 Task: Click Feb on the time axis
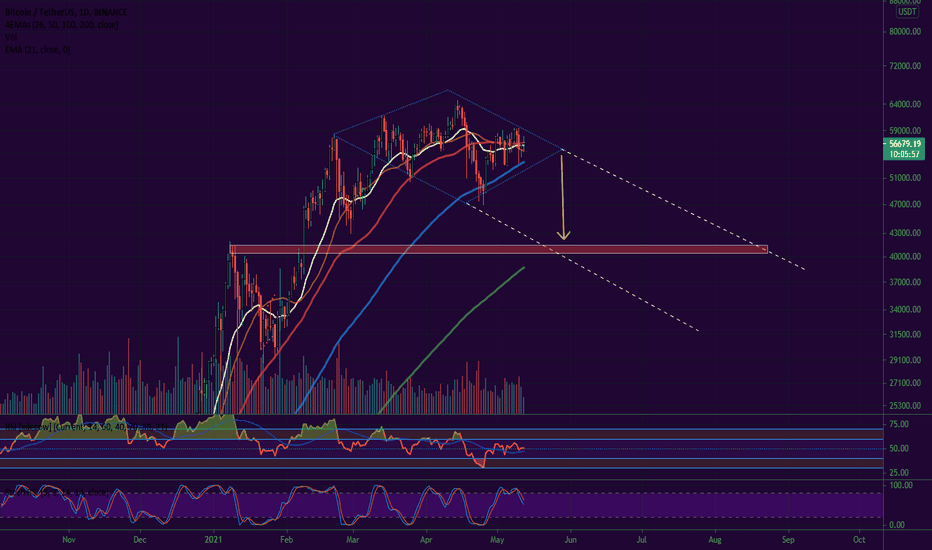click(286, 540)
